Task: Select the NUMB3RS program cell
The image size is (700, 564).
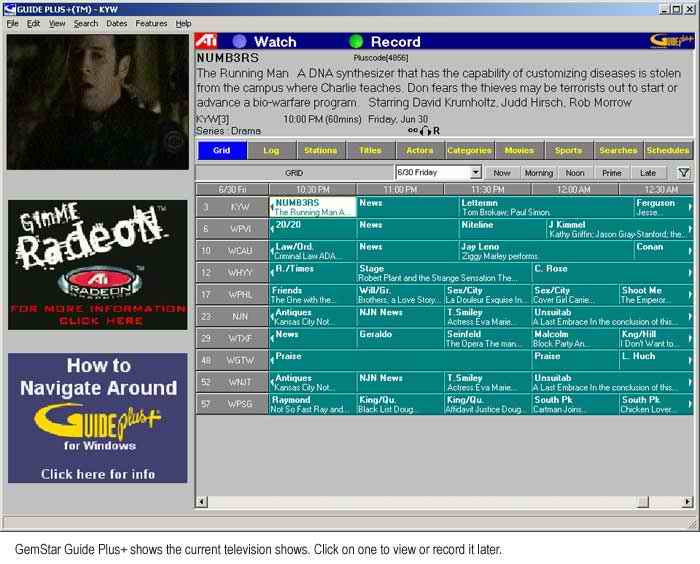Action: (312, 207)
